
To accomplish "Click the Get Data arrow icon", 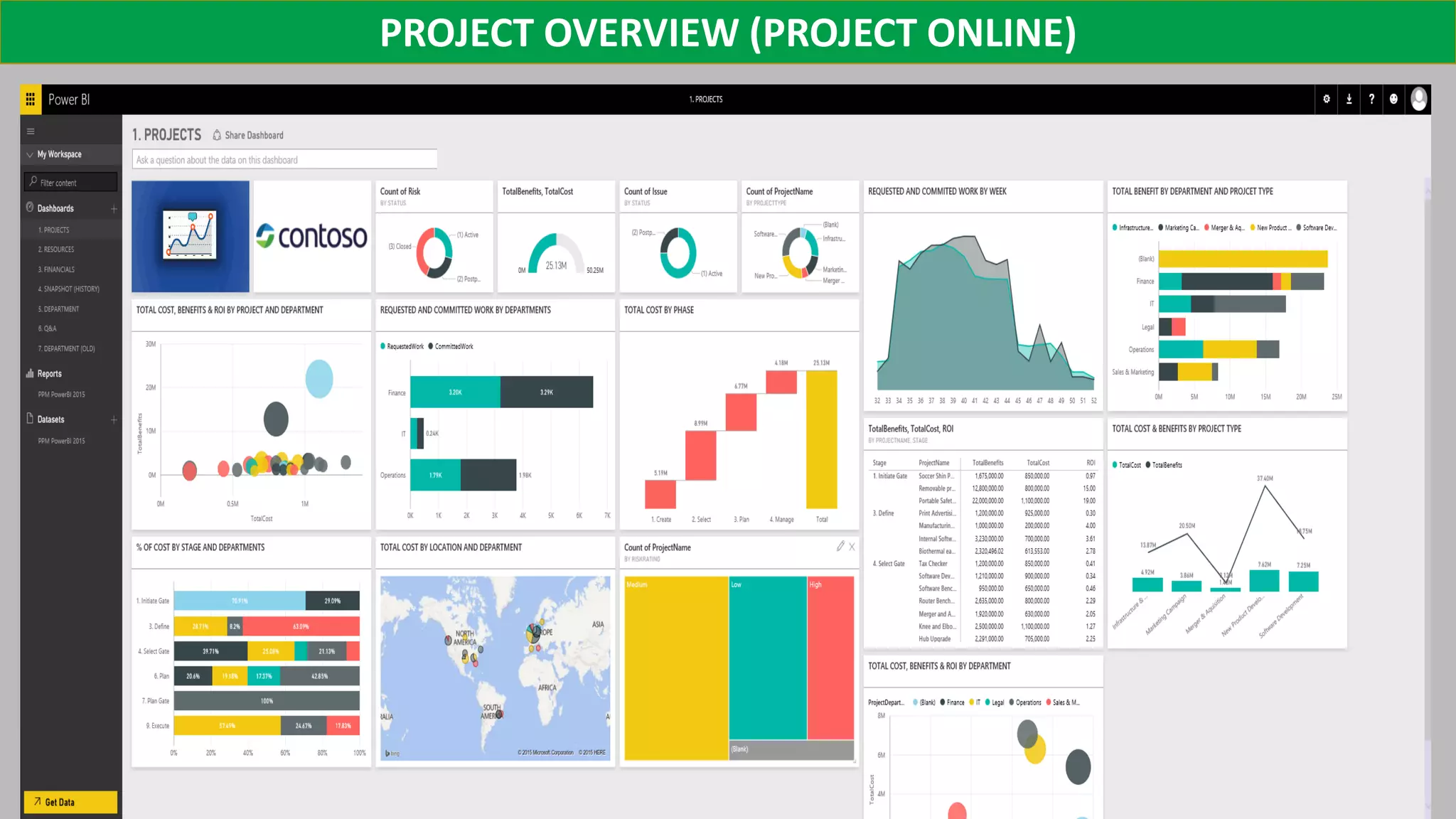I will pos(37,802).
